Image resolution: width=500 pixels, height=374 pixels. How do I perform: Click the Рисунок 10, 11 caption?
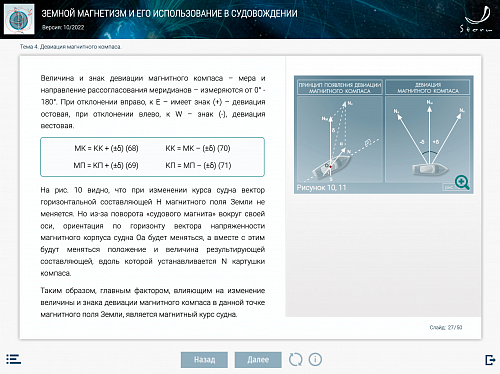point(321,188)
